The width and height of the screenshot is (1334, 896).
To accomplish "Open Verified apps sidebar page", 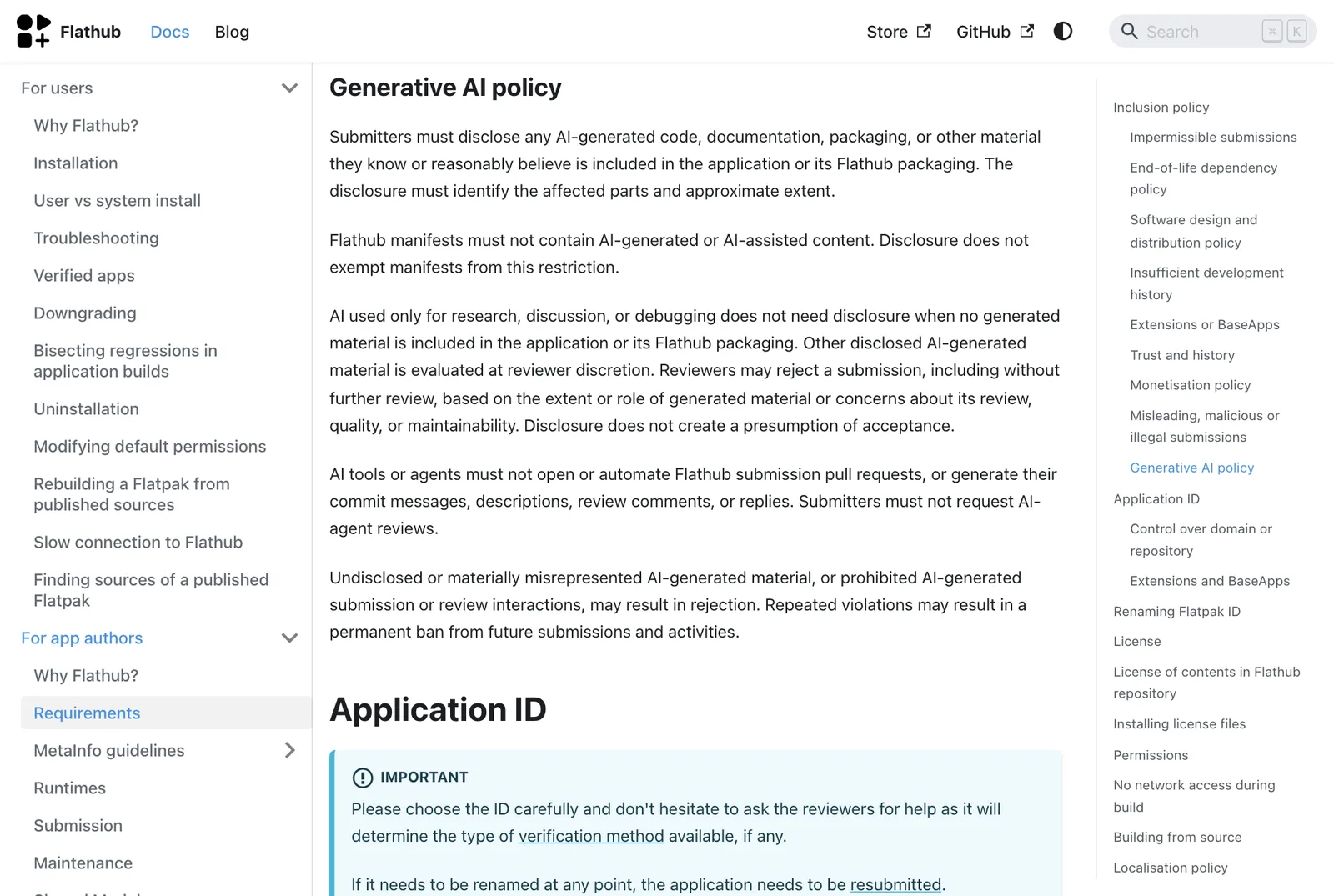I will (x=84, y=275).
